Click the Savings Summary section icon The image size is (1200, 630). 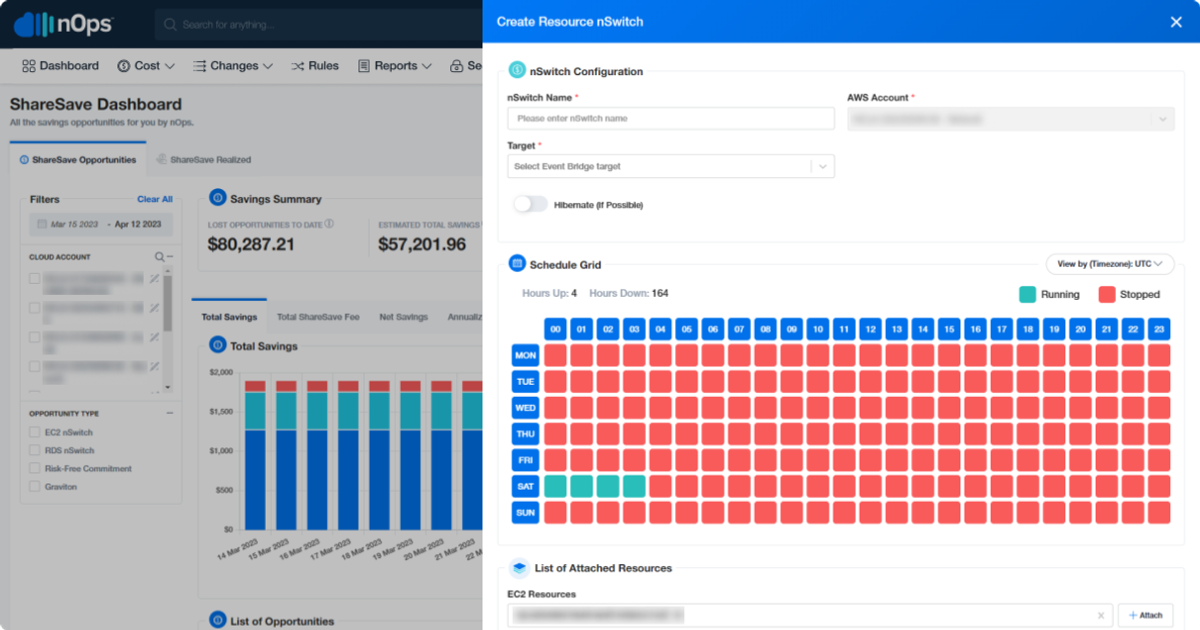217,198
